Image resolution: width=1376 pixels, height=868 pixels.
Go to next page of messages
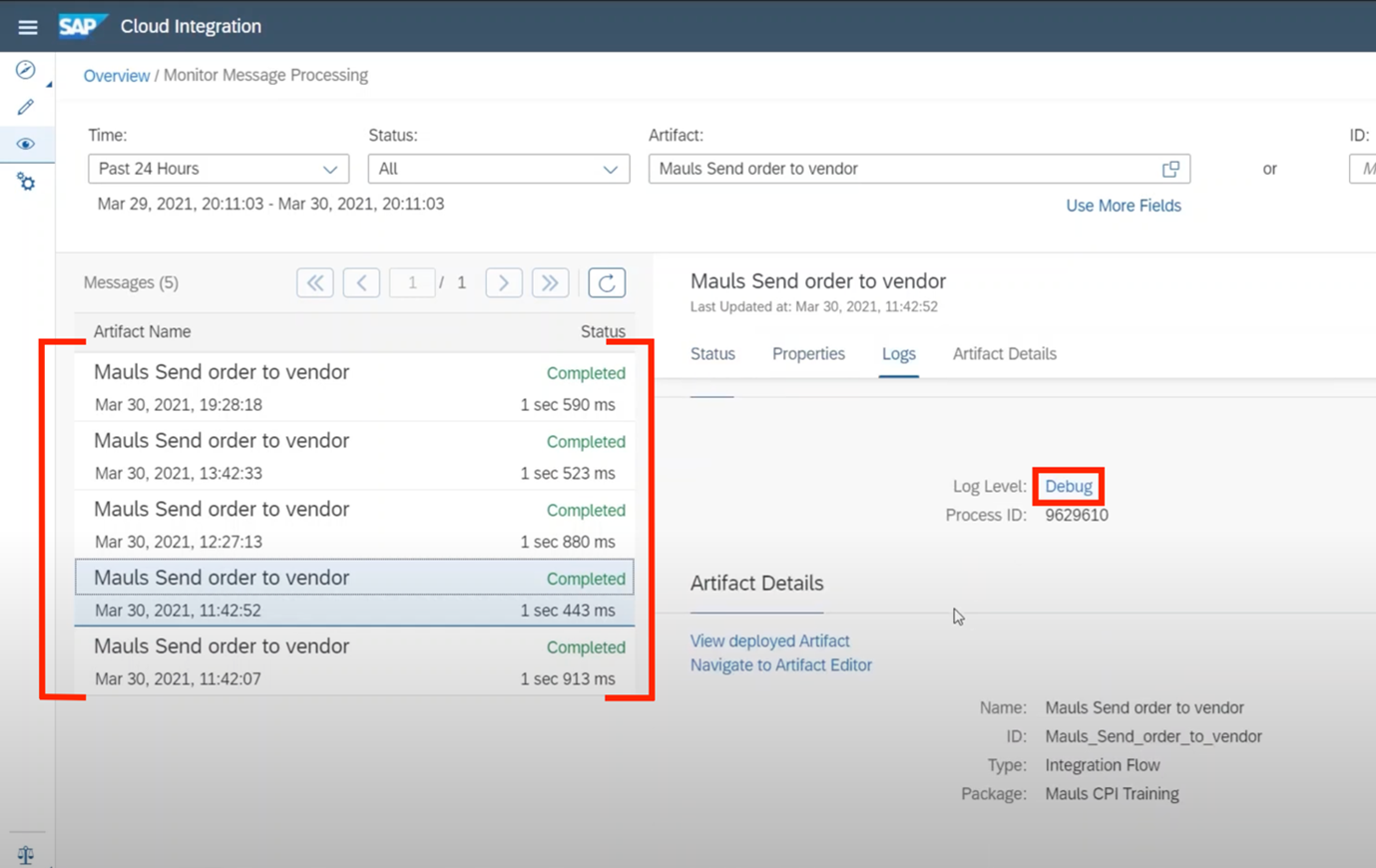tap(504, 283)
